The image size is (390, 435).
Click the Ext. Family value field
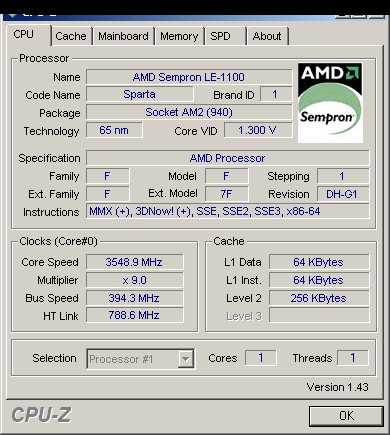click(x=107, y=194)
